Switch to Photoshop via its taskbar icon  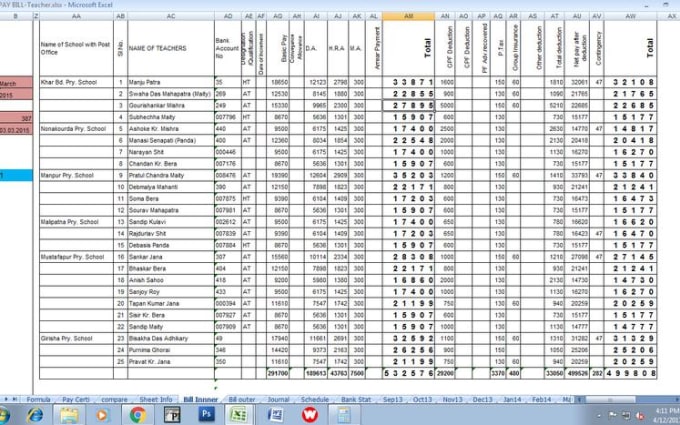pyautogui.click(x=206, y=414)
